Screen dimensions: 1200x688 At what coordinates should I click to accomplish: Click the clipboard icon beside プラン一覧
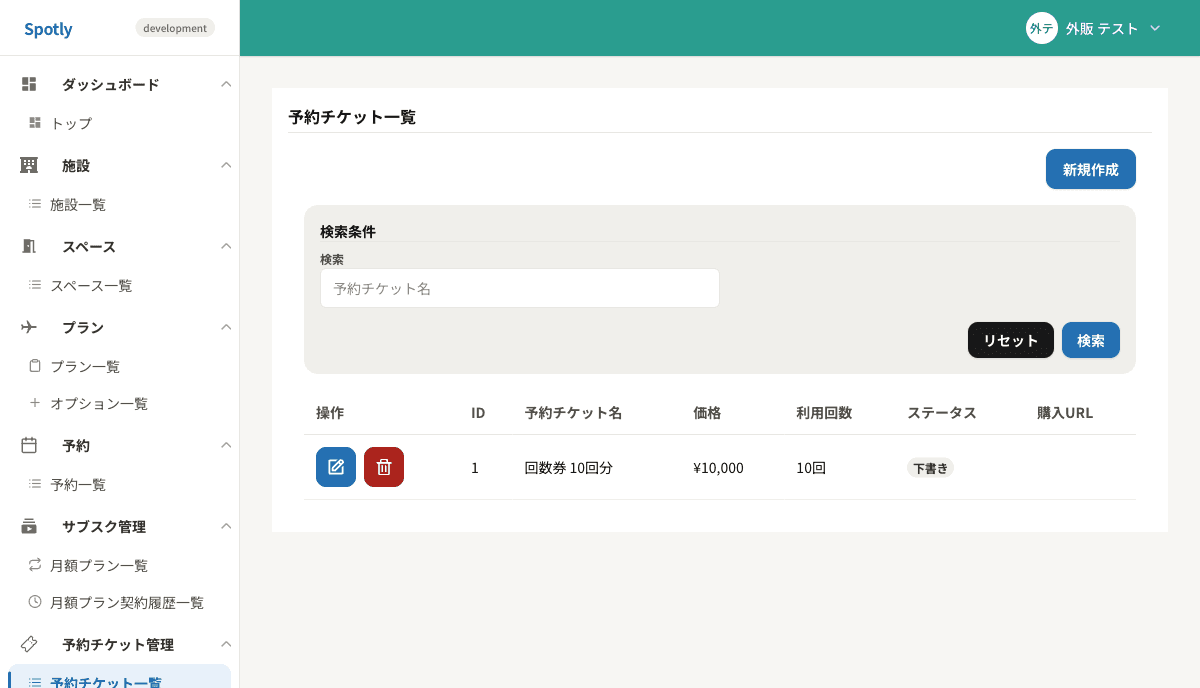pos(35,366)
